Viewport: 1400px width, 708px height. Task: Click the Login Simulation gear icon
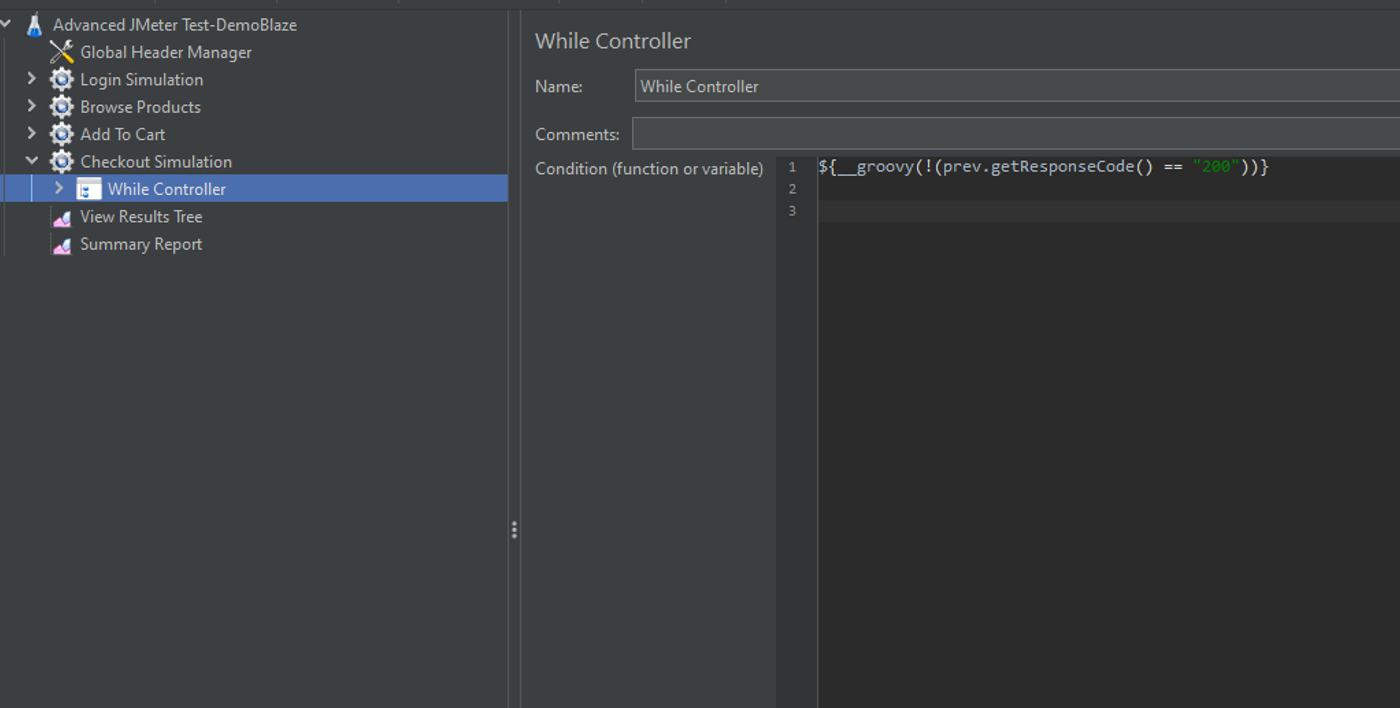[x=62, y=79]
